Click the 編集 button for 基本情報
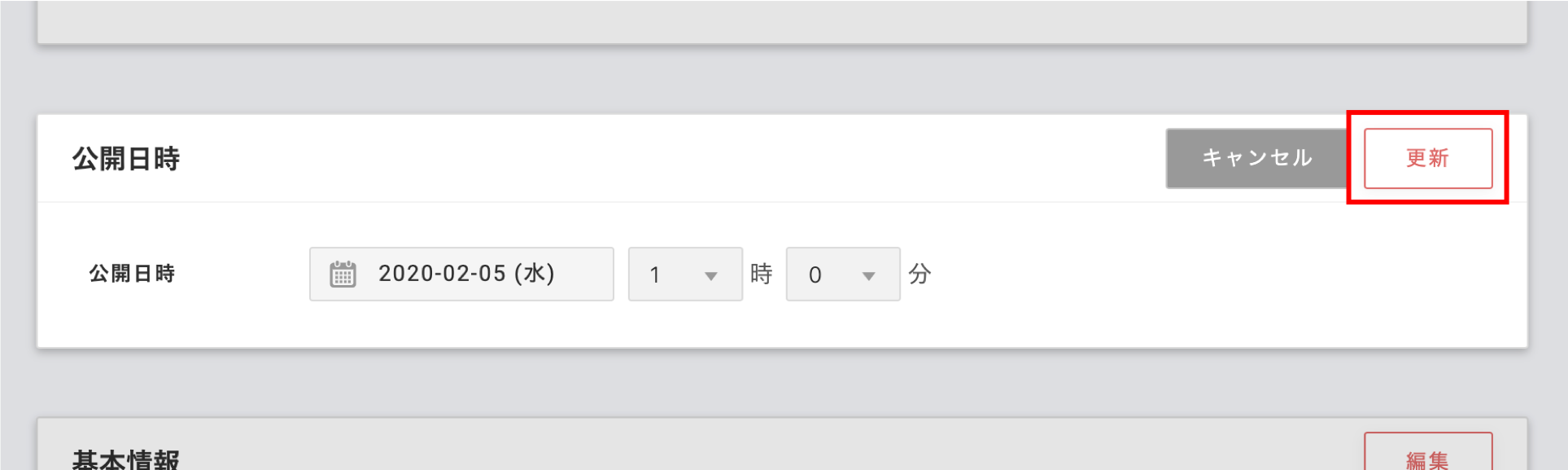The height and width of the screenshot is (470, 1568). point(1427,458)
